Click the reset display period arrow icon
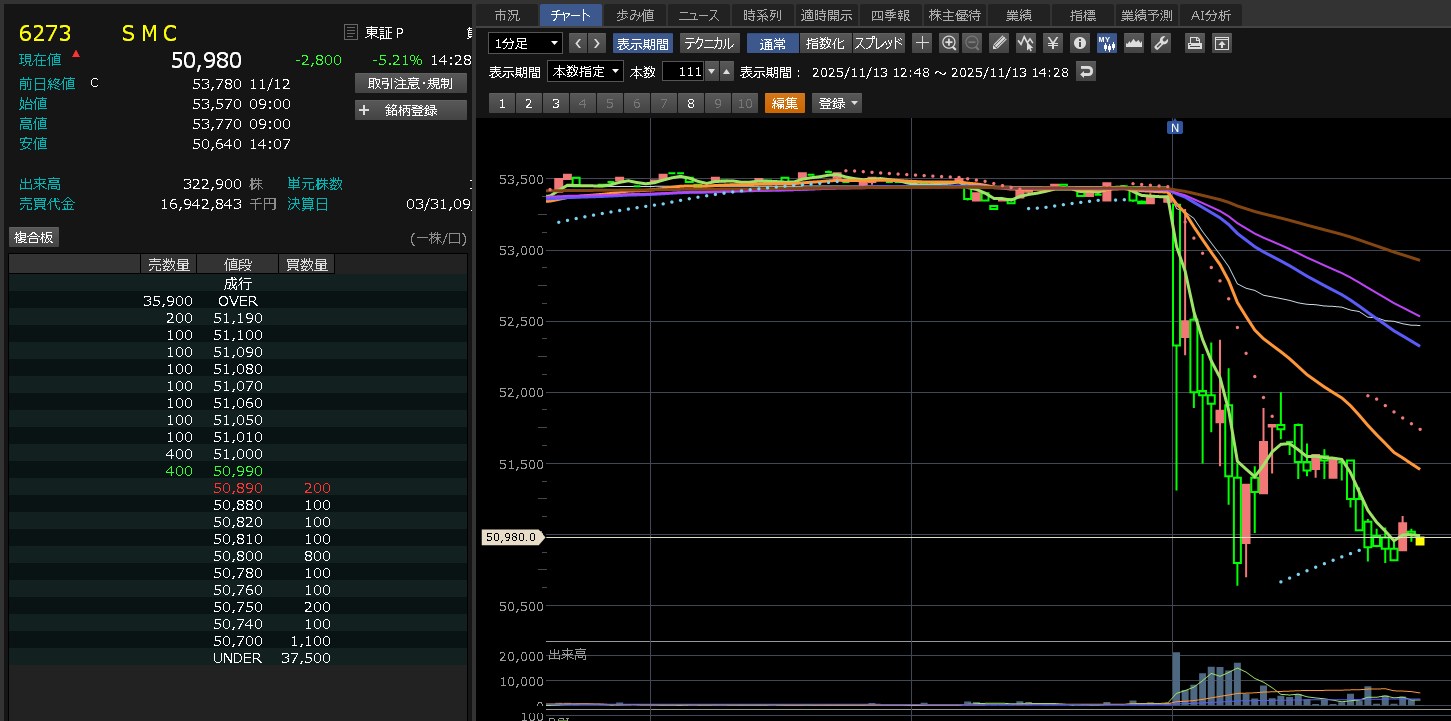This screenshot has height=721, width=1451. point(1086,72)
